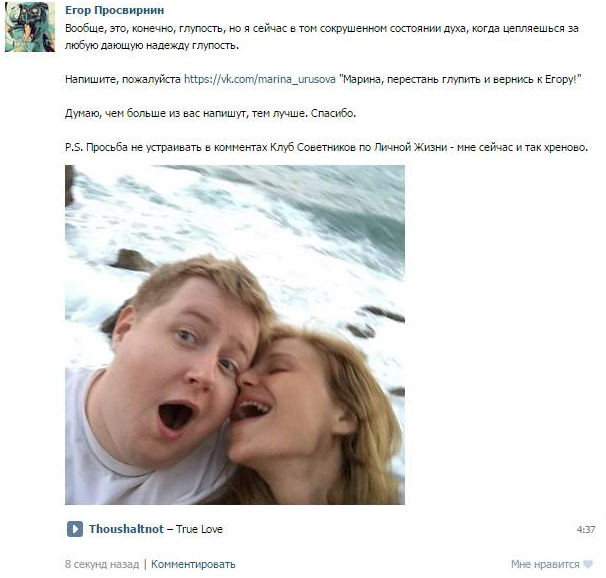Click the P.S. paragraph of the post
Screen dimensions: 606x578
(326, 147)
